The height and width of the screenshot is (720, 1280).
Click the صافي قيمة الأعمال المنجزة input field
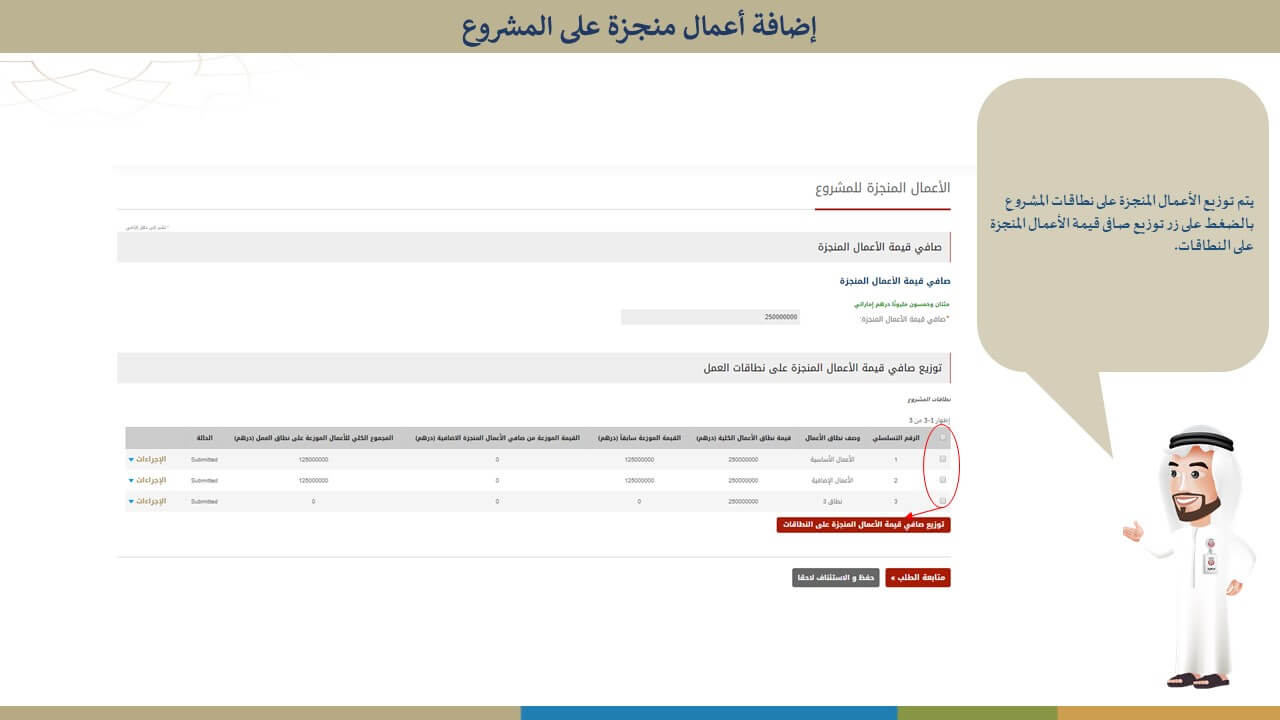(710, 317)
